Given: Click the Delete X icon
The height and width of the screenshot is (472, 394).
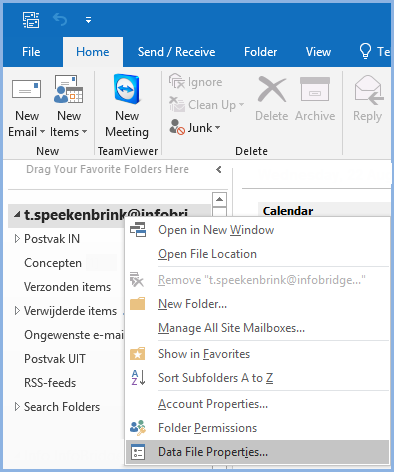Looking at the screenshot, I should point(272,89).
